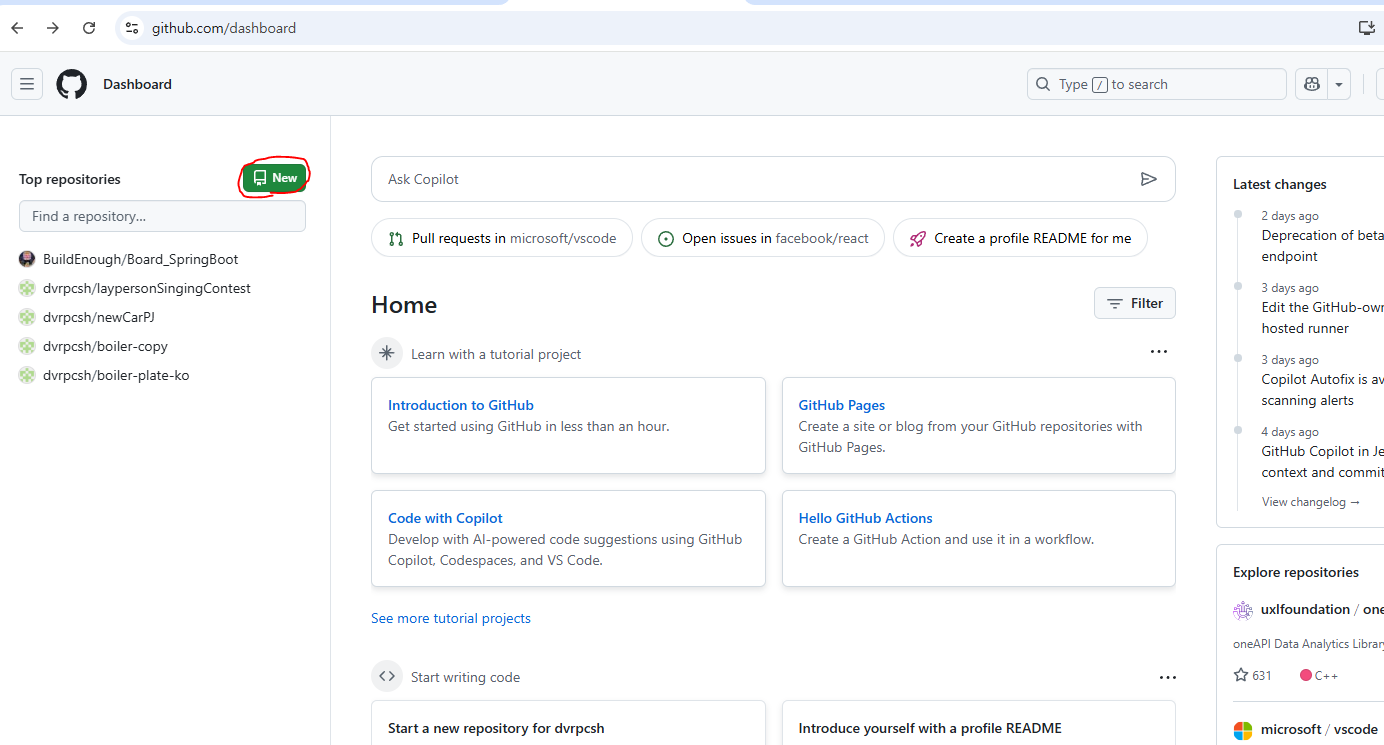Click the install app icon in address bar

pyautogui.click(x=1367, y=28)
